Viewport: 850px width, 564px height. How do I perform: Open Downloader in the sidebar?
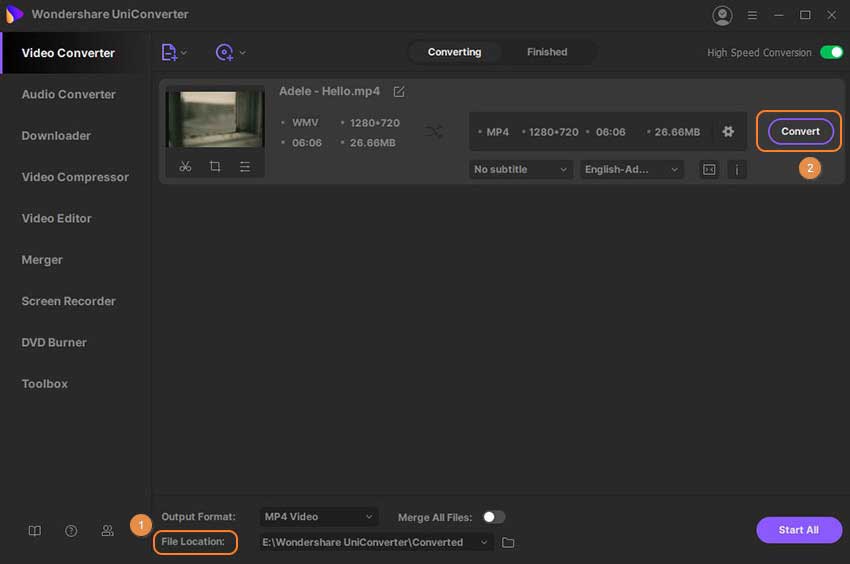point(56,136)
